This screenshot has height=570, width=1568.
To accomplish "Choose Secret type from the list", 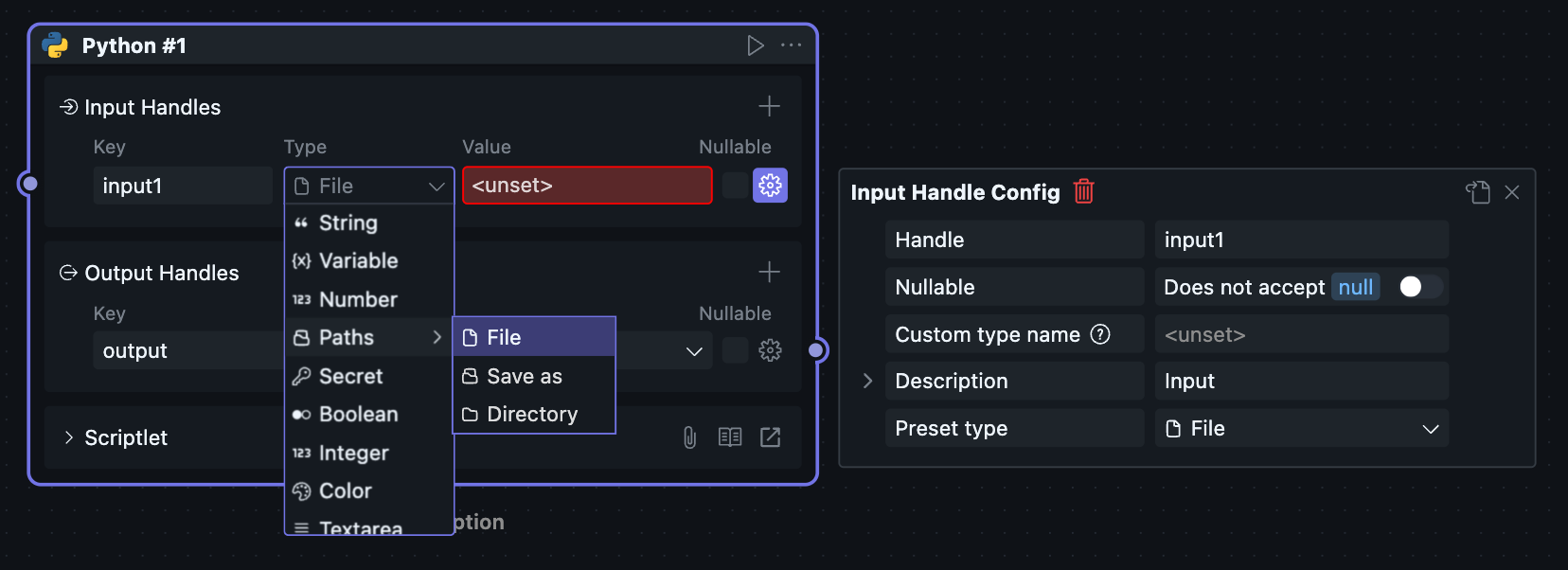I will 350,377.
